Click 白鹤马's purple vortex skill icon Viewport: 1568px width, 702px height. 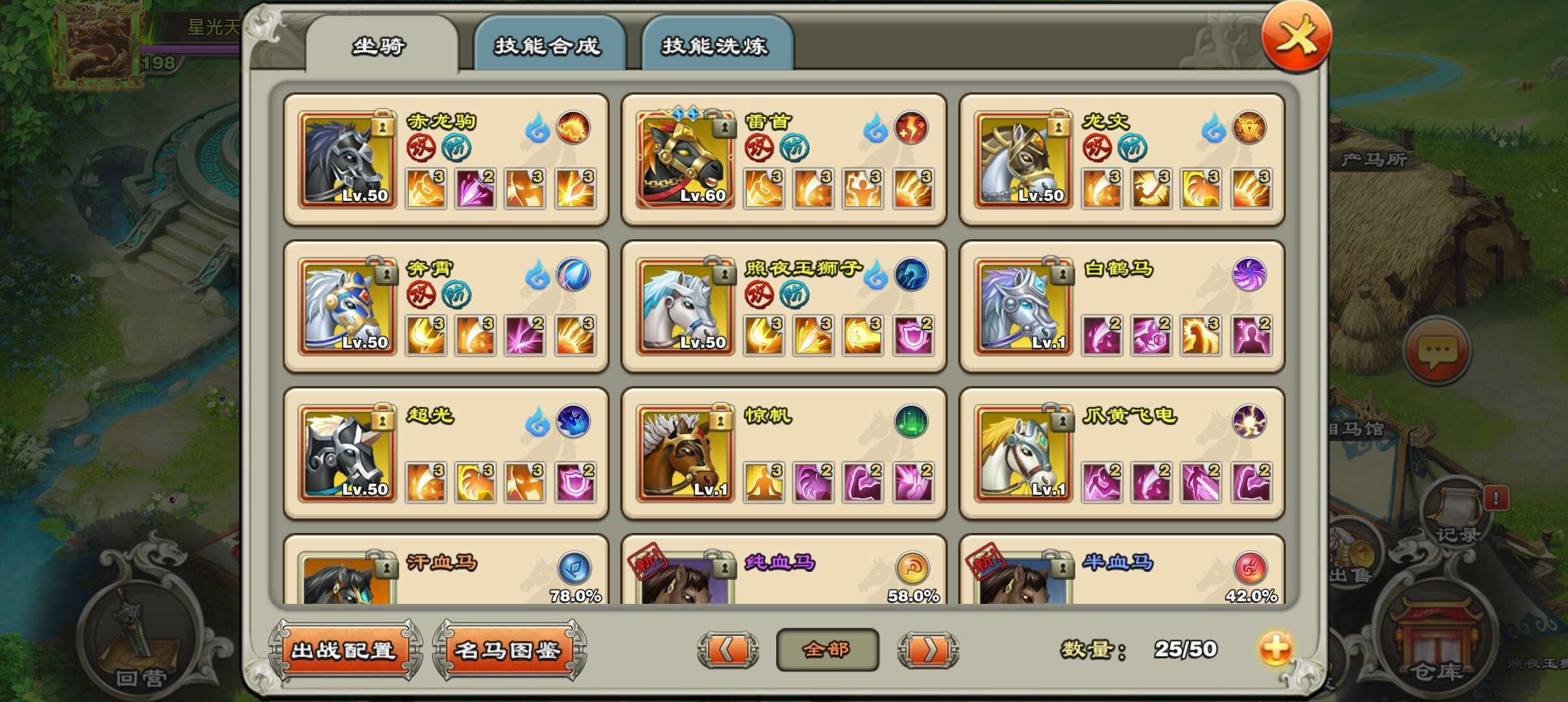[1249, 274]
